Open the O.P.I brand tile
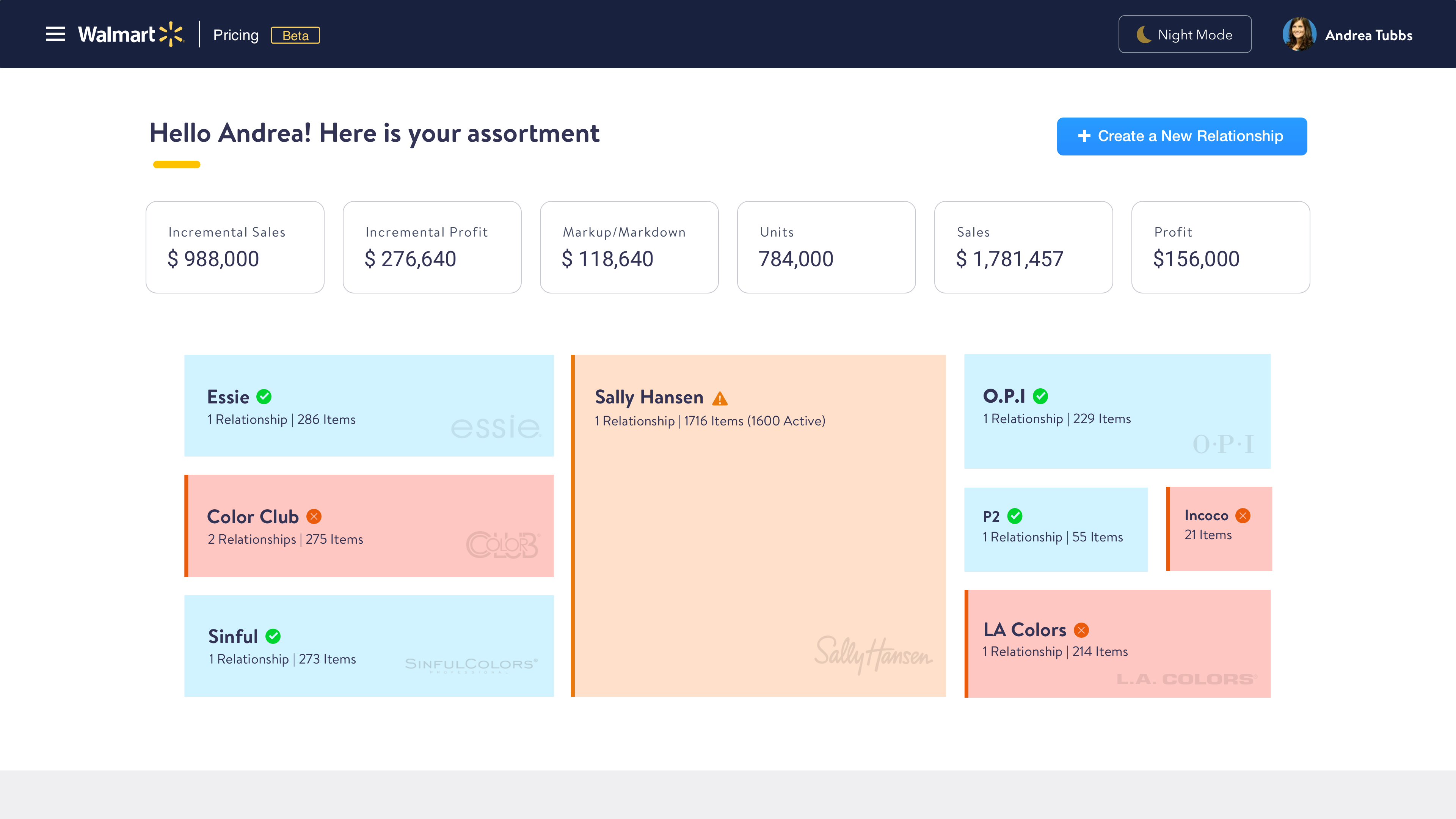Image resolution: width=1456 pixels, height=819 pixels. 1117,411
